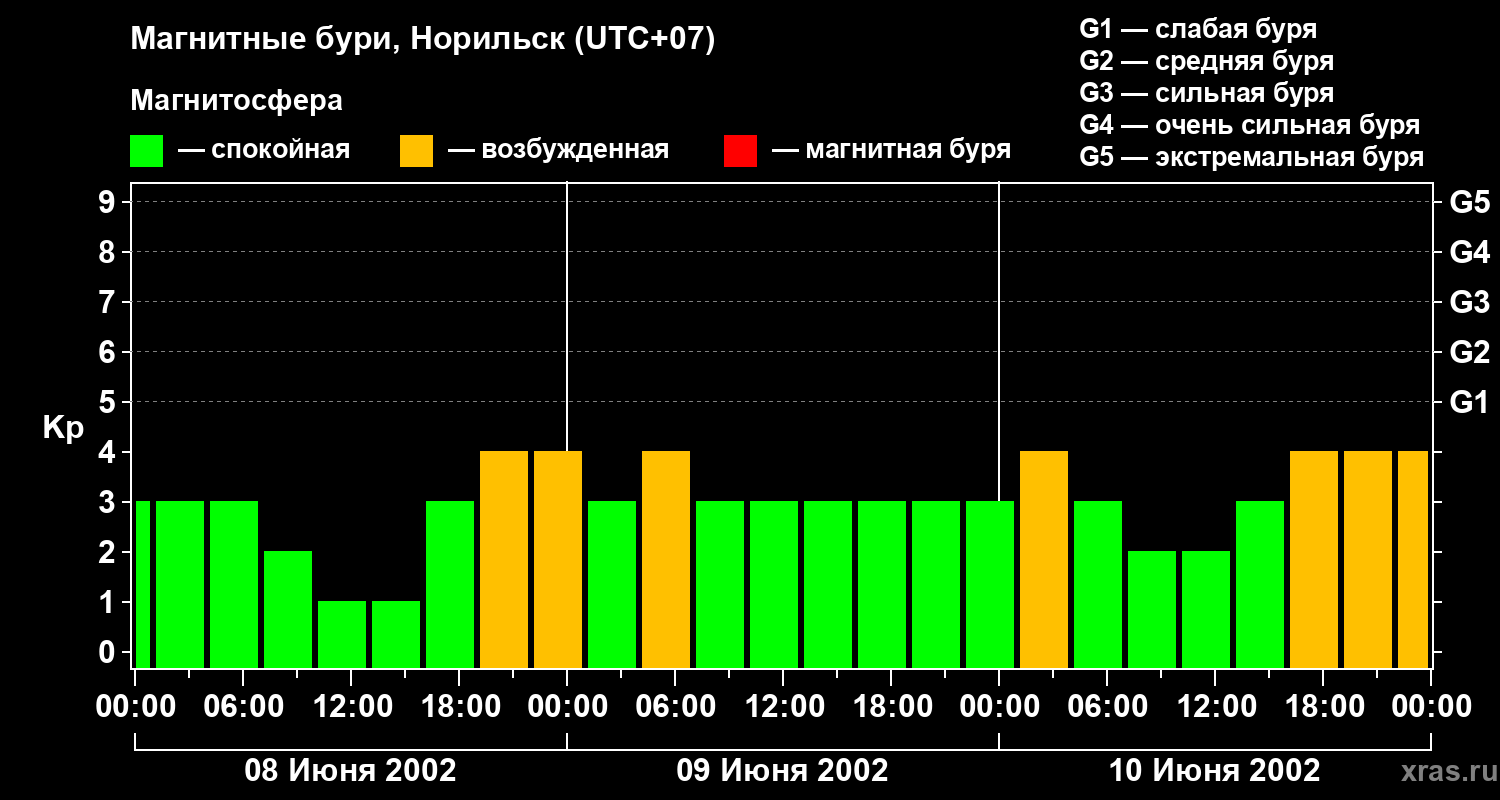Viewport: 1500px width, 800px height.
Task: Click the only Kp 2 bar on 08 Июня
Action: [x=288, y=609]
